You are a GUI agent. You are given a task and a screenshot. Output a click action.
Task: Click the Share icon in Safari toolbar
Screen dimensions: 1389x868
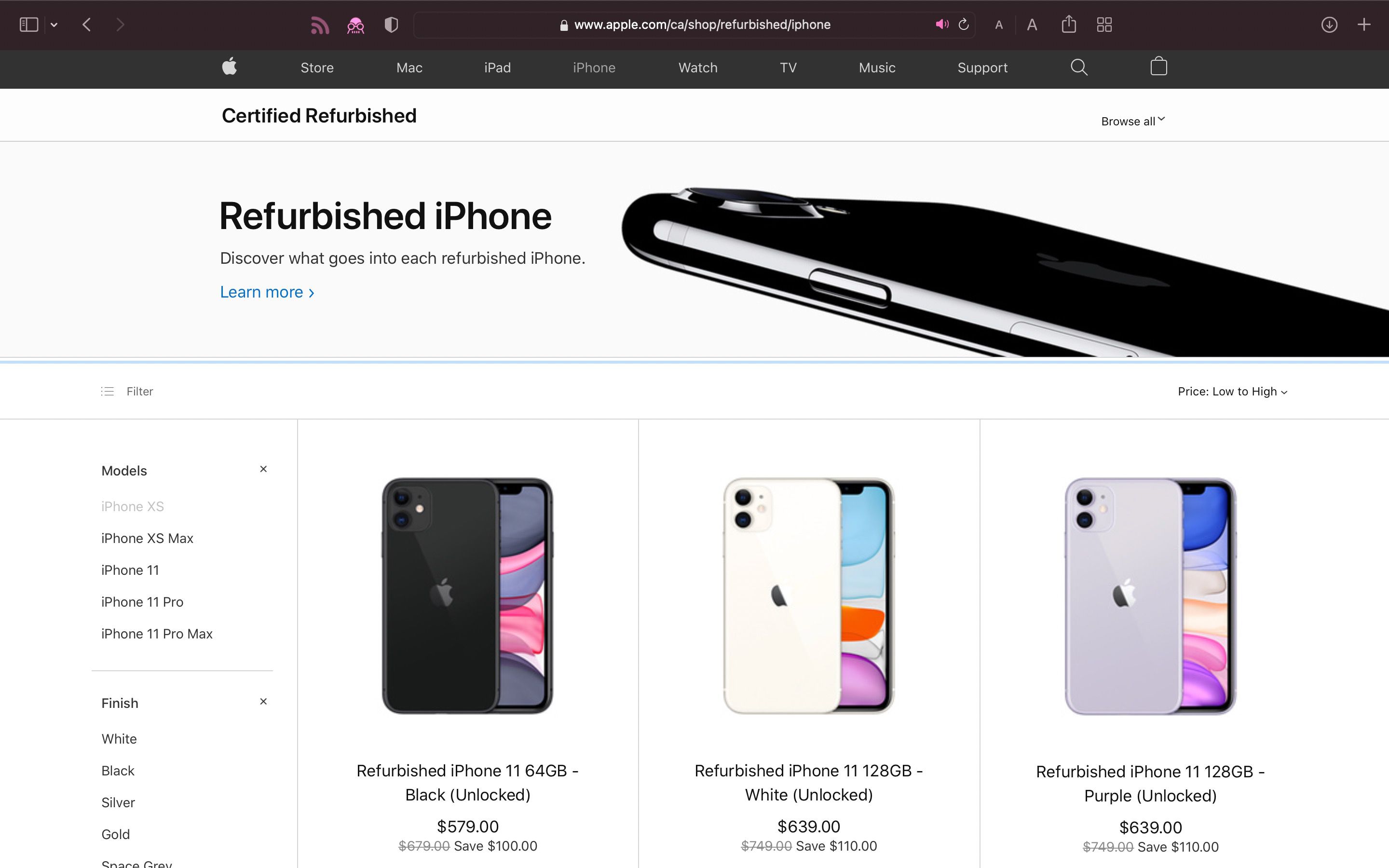[x=1068, y=25]
